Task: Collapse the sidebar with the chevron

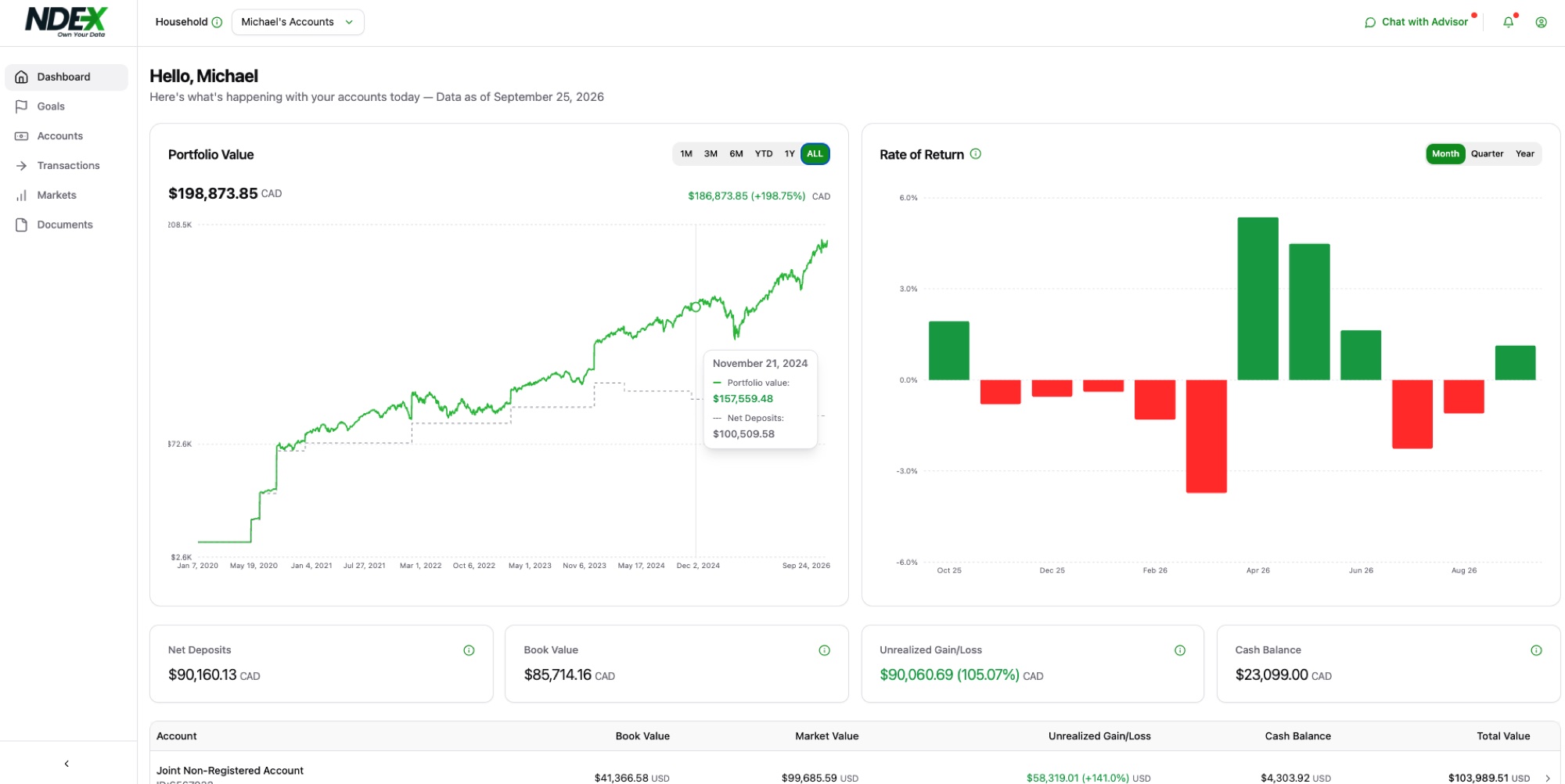Action: [67, 764]
